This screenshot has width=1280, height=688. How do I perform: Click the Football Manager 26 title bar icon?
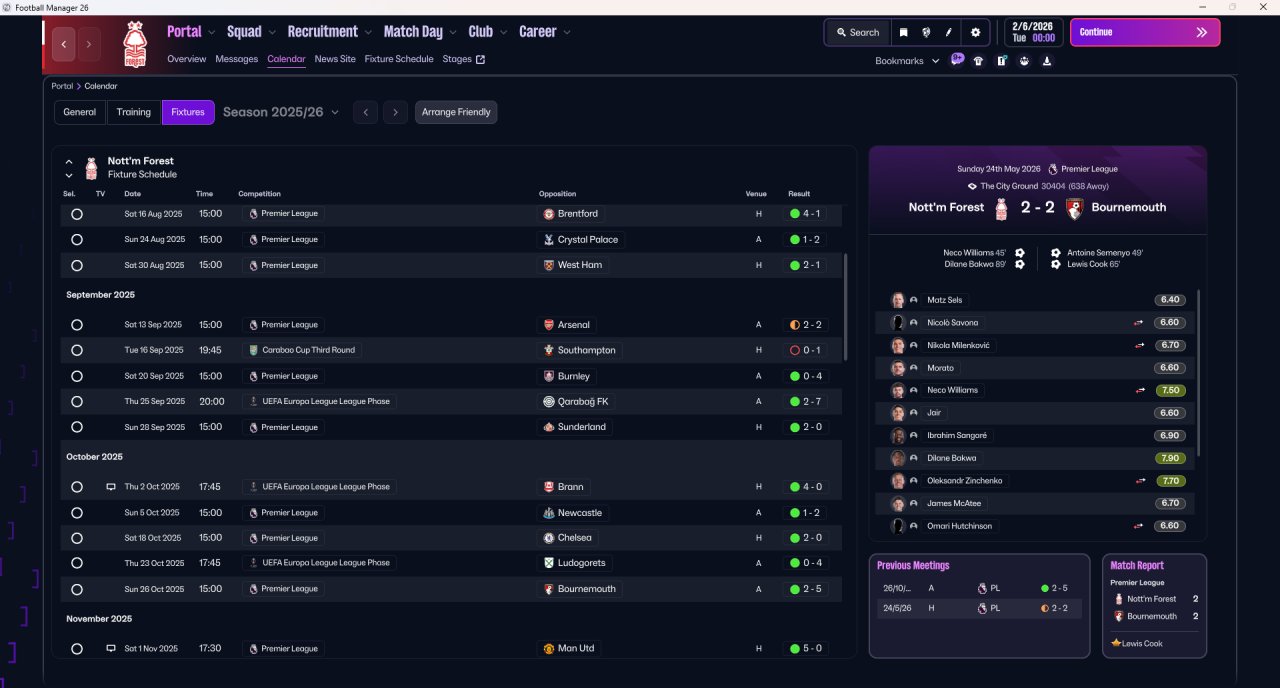[8, 7]
